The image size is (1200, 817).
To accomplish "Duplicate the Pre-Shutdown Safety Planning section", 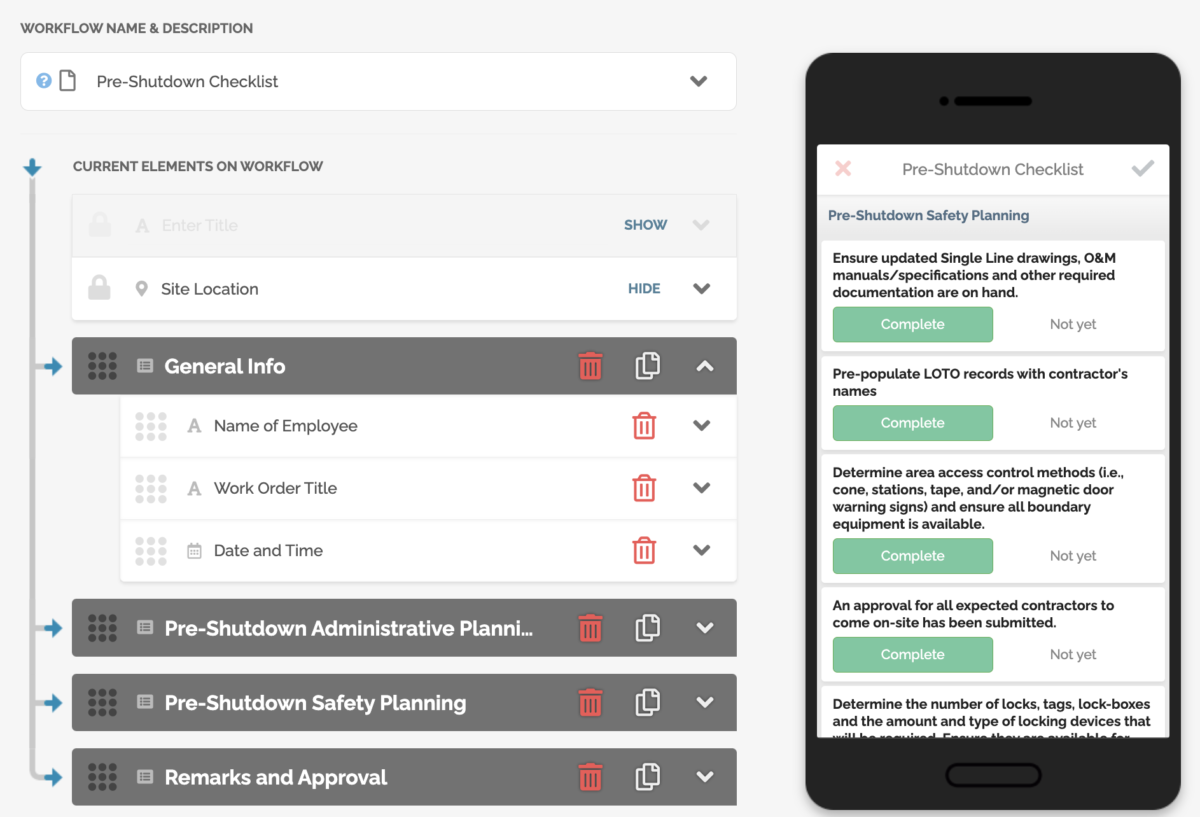I will (647, 702).
